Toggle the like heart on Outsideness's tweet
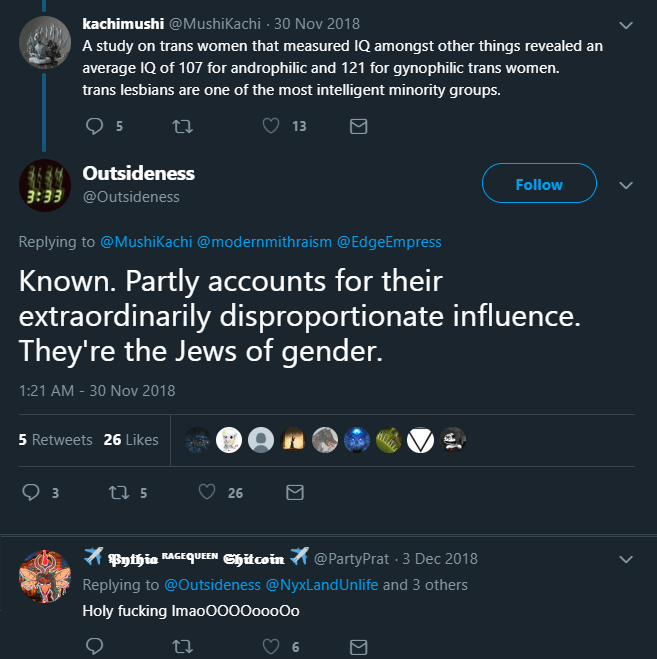The height and width of the screenshot is (659, 657). pyautogui.click(x=207, y=492)
